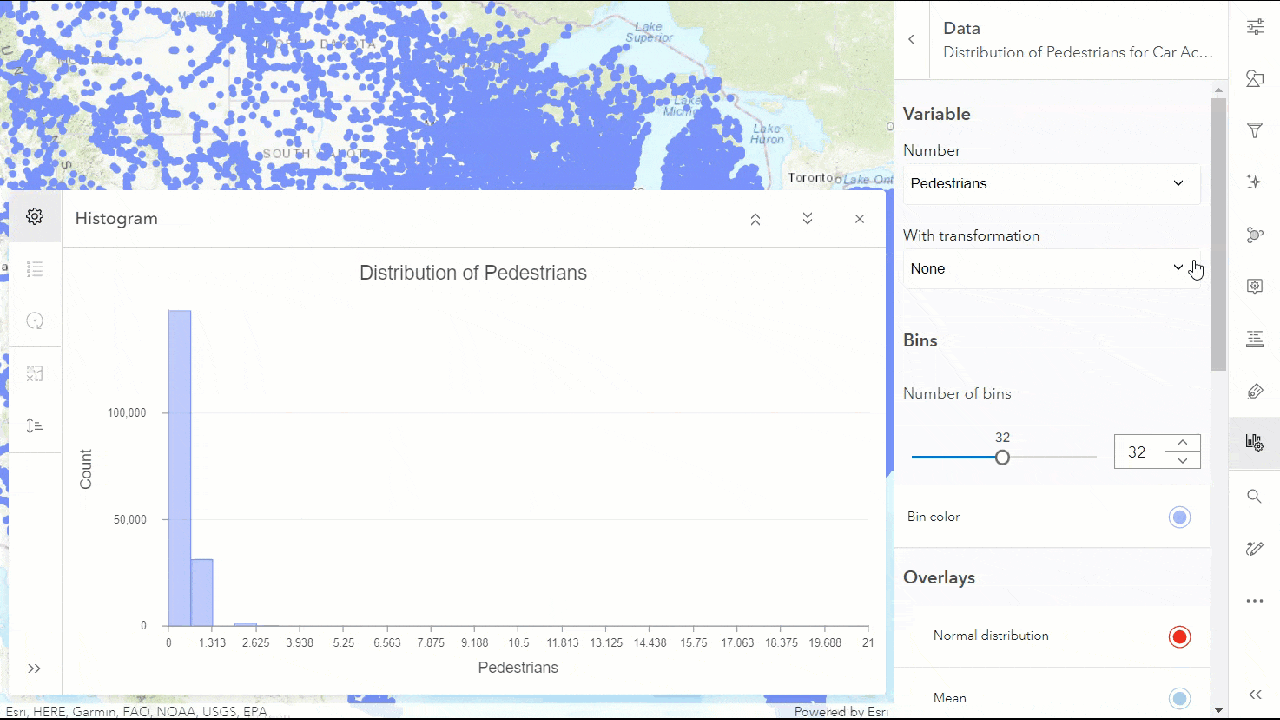Select the Filter funnel icon in right toolbar
Viewport: 1280px width, 720px height.
click(x=1256, y=130)
